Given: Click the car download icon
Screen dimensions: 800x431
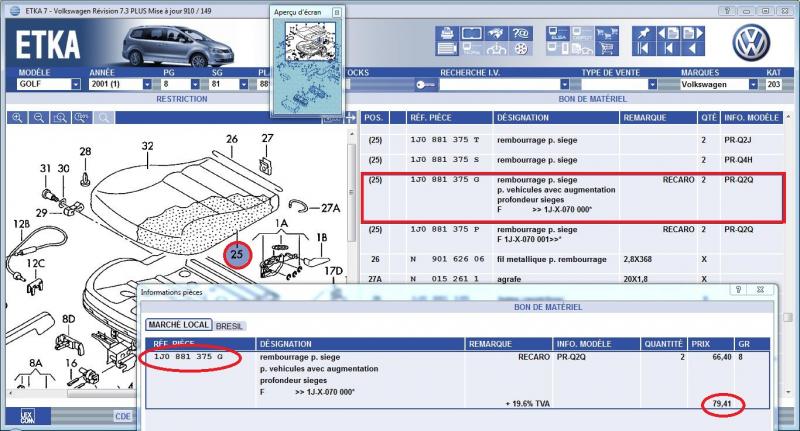Looking at the screenshot, I should (496, 48).
